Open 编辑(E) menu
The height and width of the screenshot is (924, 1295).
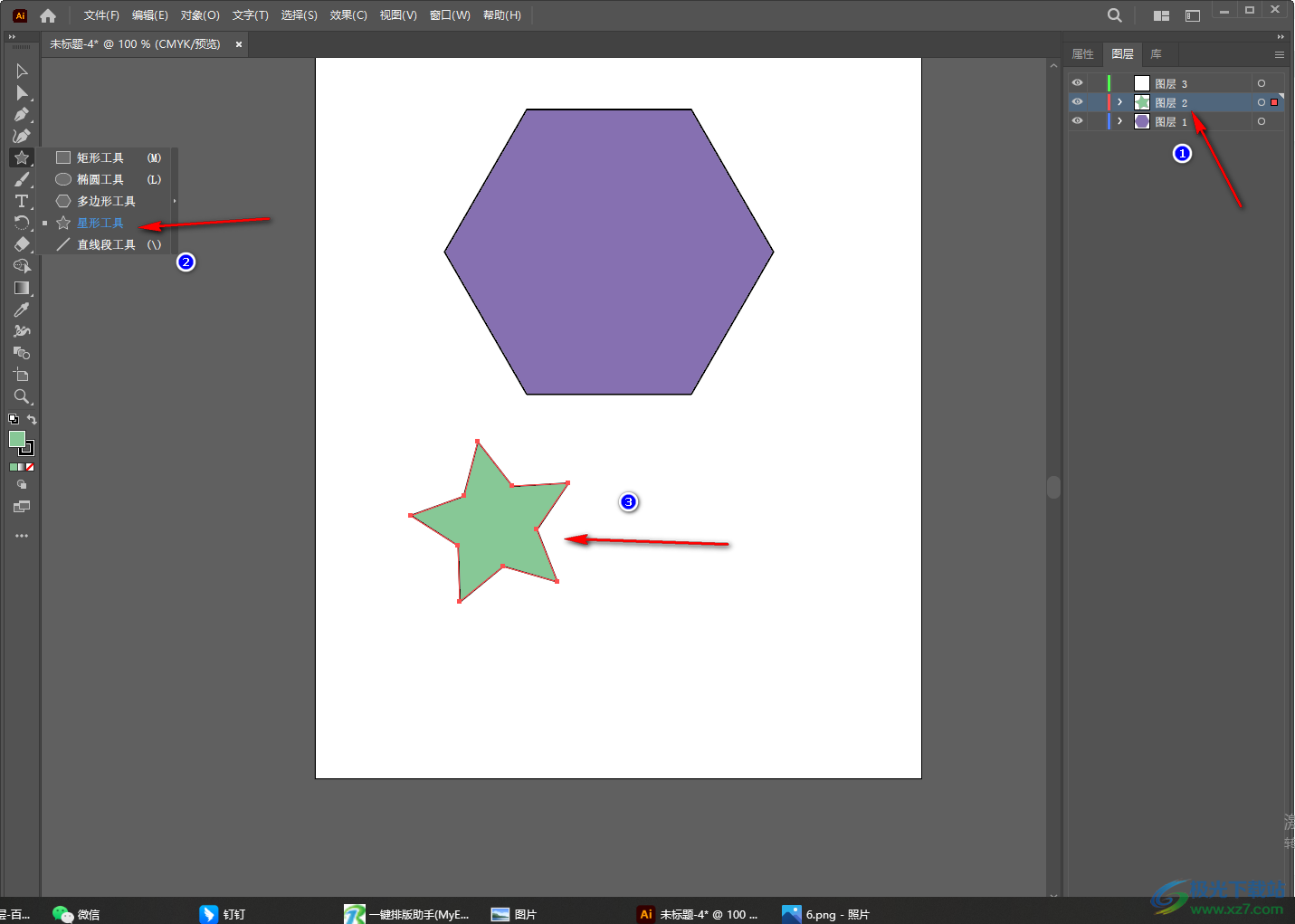tap(150, 15)
